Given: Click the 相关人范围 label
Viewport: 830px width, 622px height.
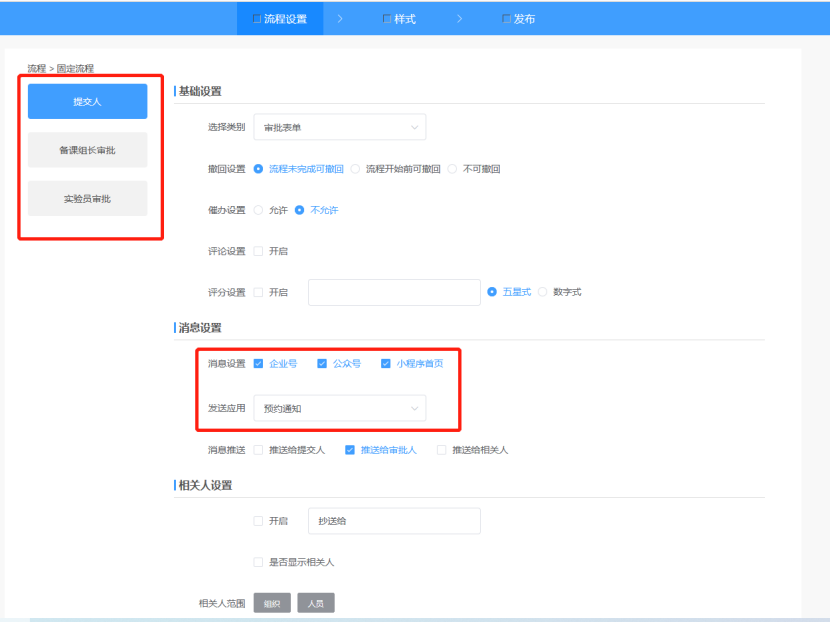Looking at the screenshot, I should pyautogui.click(x=222, y=603).
